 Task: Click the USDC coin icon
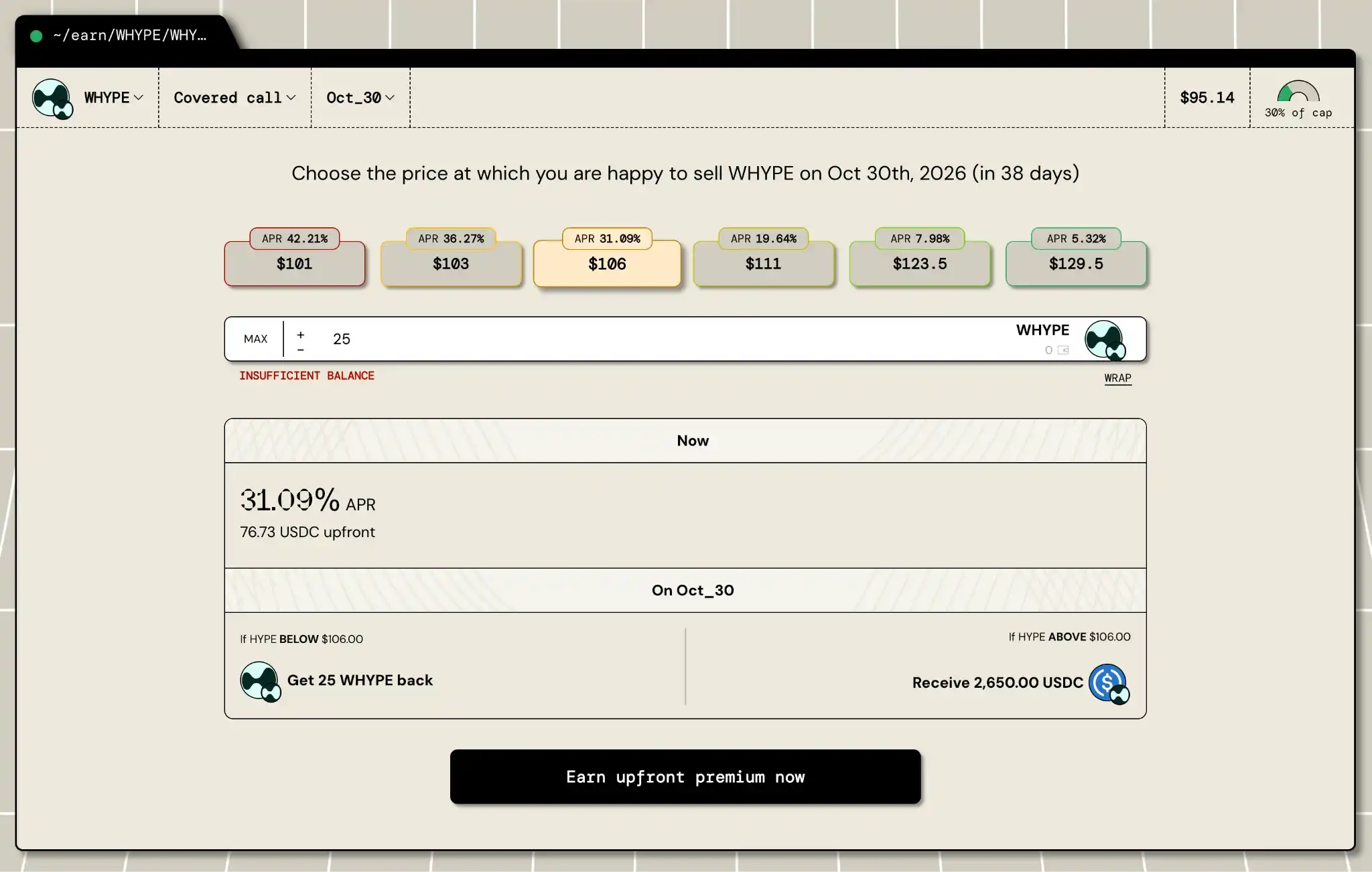(x=1109, y=684)
